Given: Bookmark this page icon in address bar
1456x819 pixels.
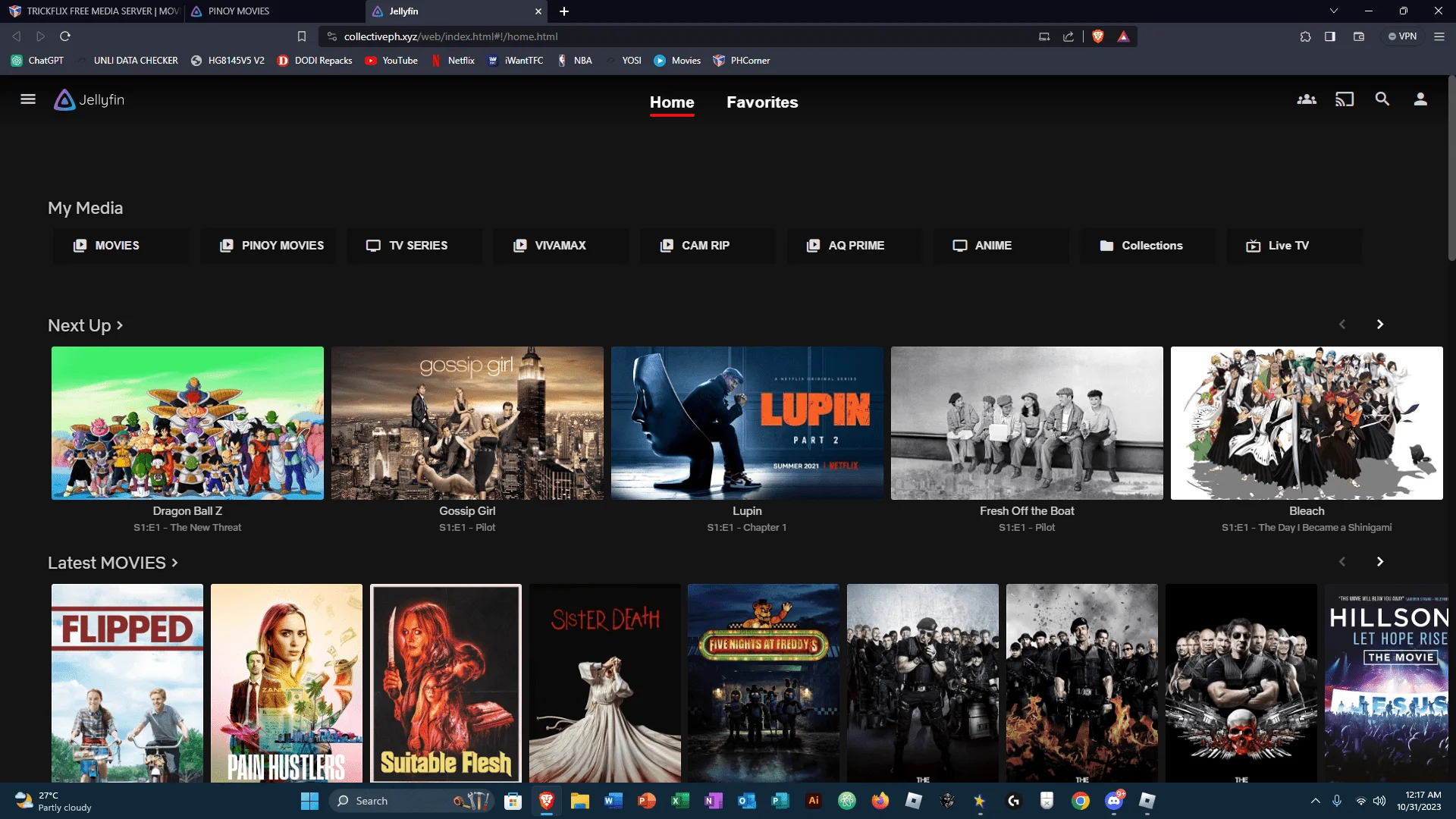Looking at the screenshot, I should click(302, 36).
